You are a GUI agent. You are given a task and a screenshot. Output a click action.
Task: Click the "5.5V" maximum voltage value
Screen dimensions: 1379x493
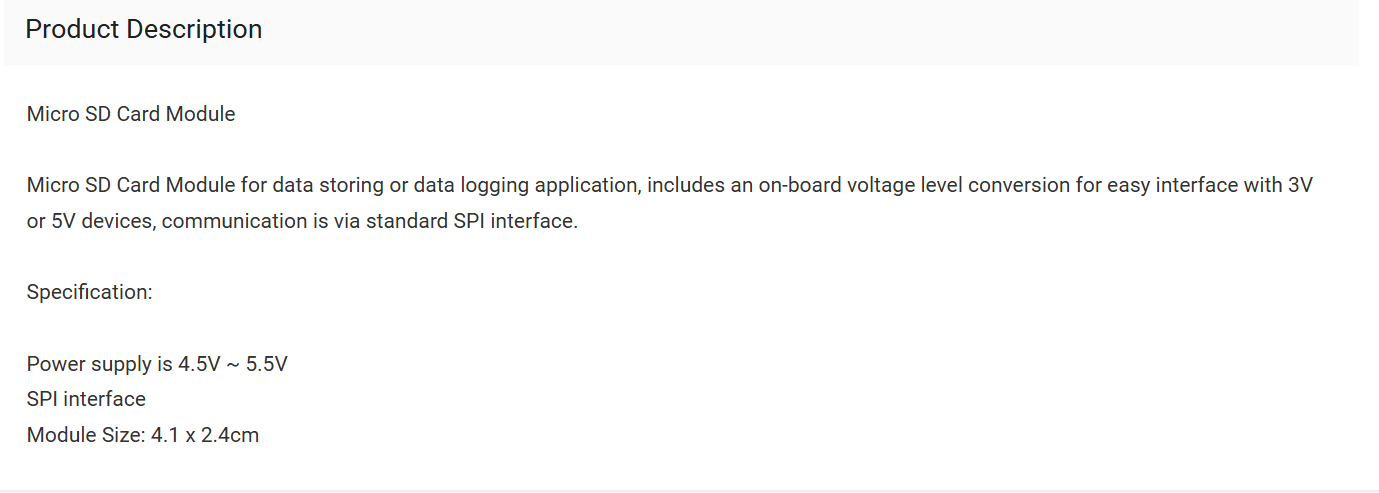[267, 364]
